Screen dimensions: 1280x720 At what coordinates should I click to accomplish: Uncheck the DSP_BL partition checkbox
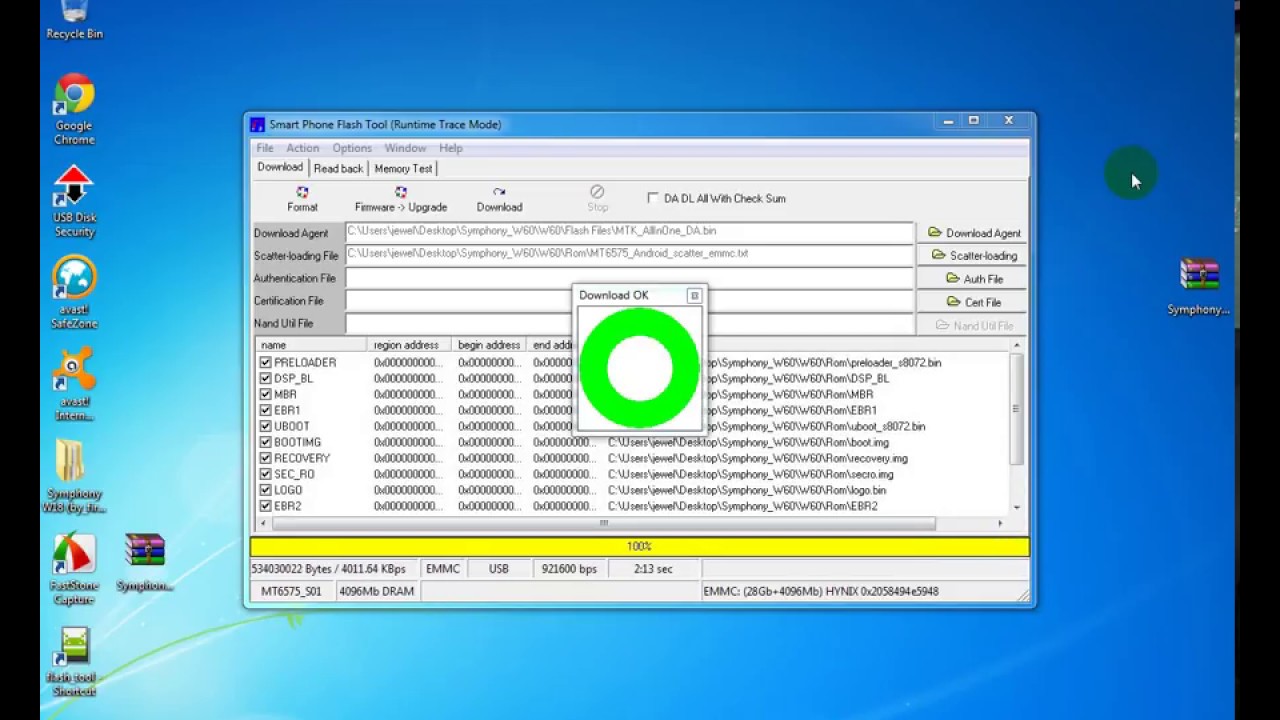click(265, 378)
